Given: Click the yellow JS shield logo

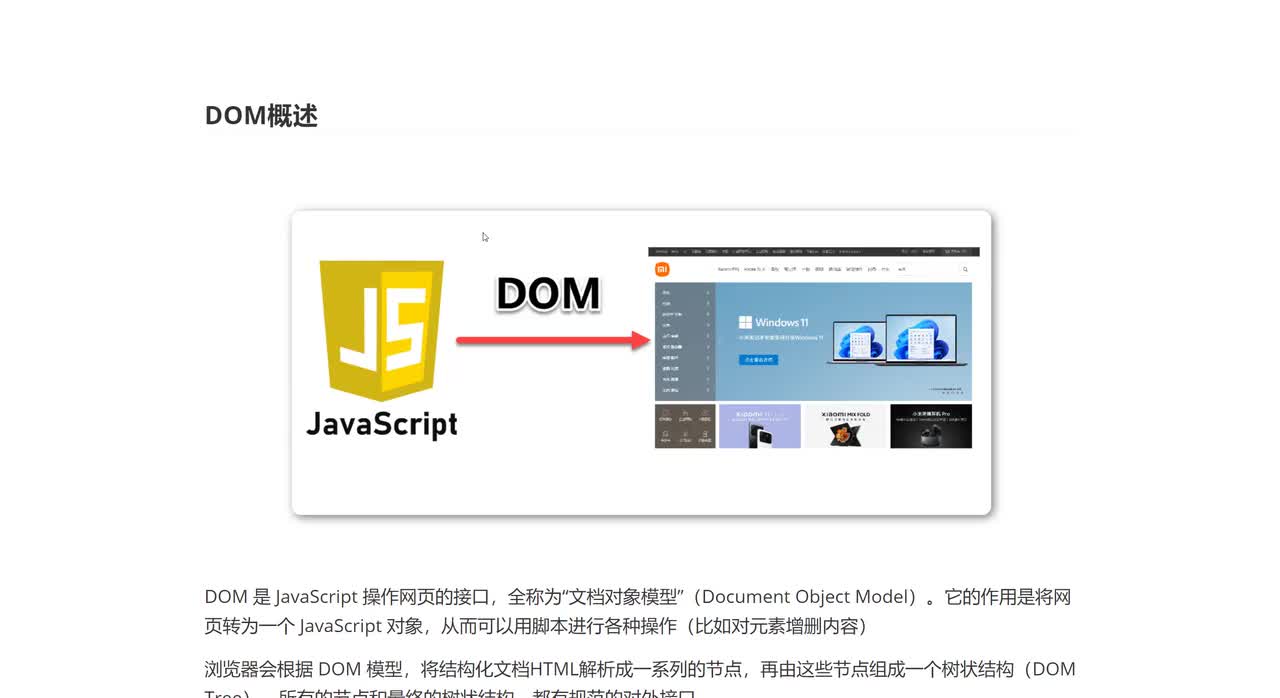Looking at the screenshot, I should [382, 330].
